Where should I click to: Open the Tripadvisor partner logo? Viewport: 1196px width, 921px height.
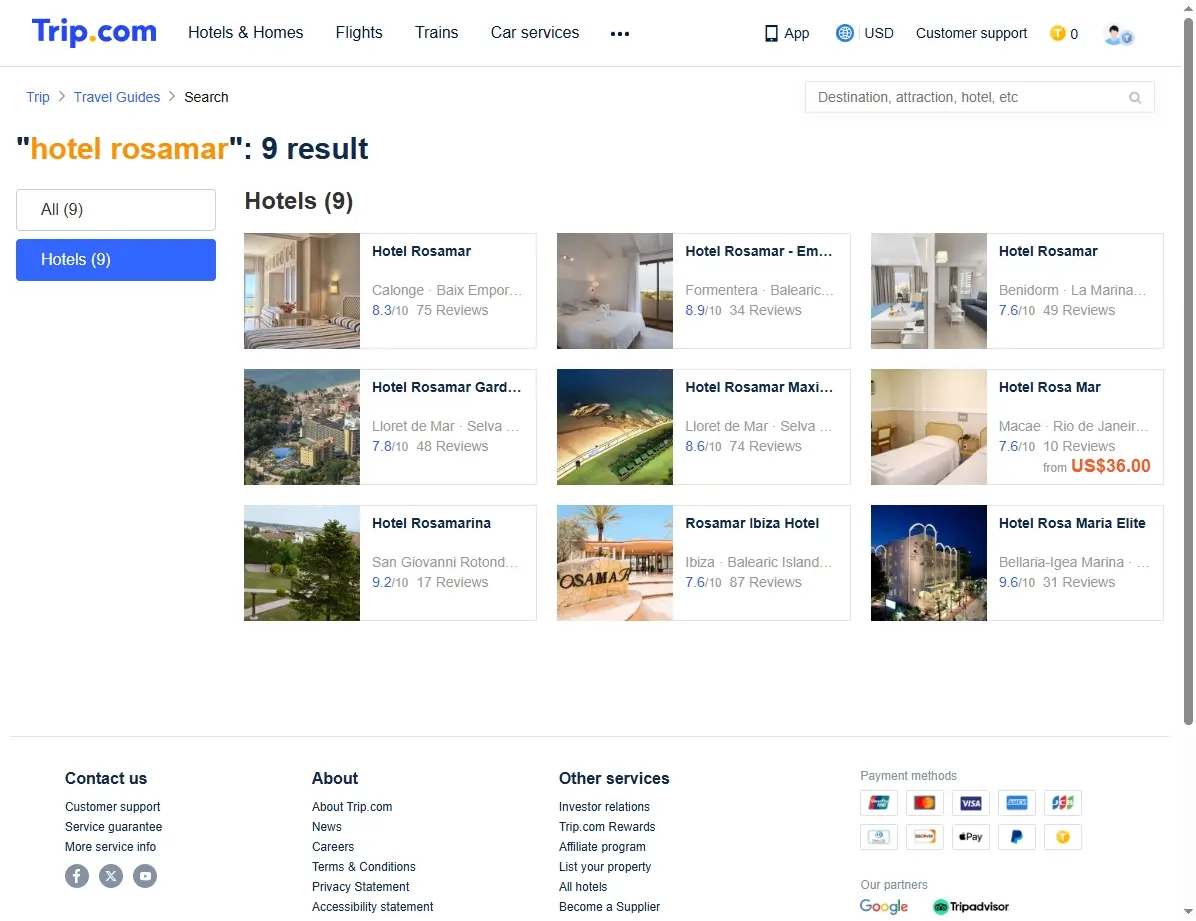[971, 907]
